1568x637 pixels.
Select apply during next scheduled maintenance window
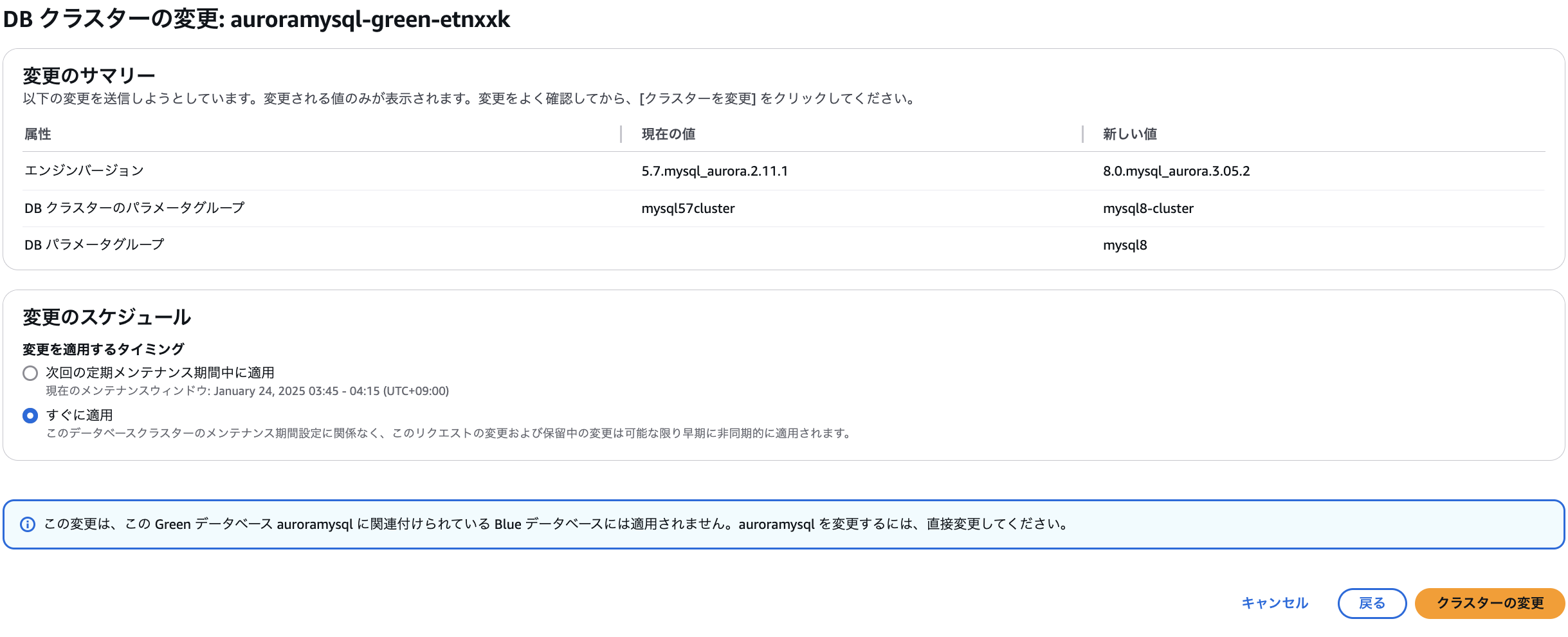click(x=30, y=373)
